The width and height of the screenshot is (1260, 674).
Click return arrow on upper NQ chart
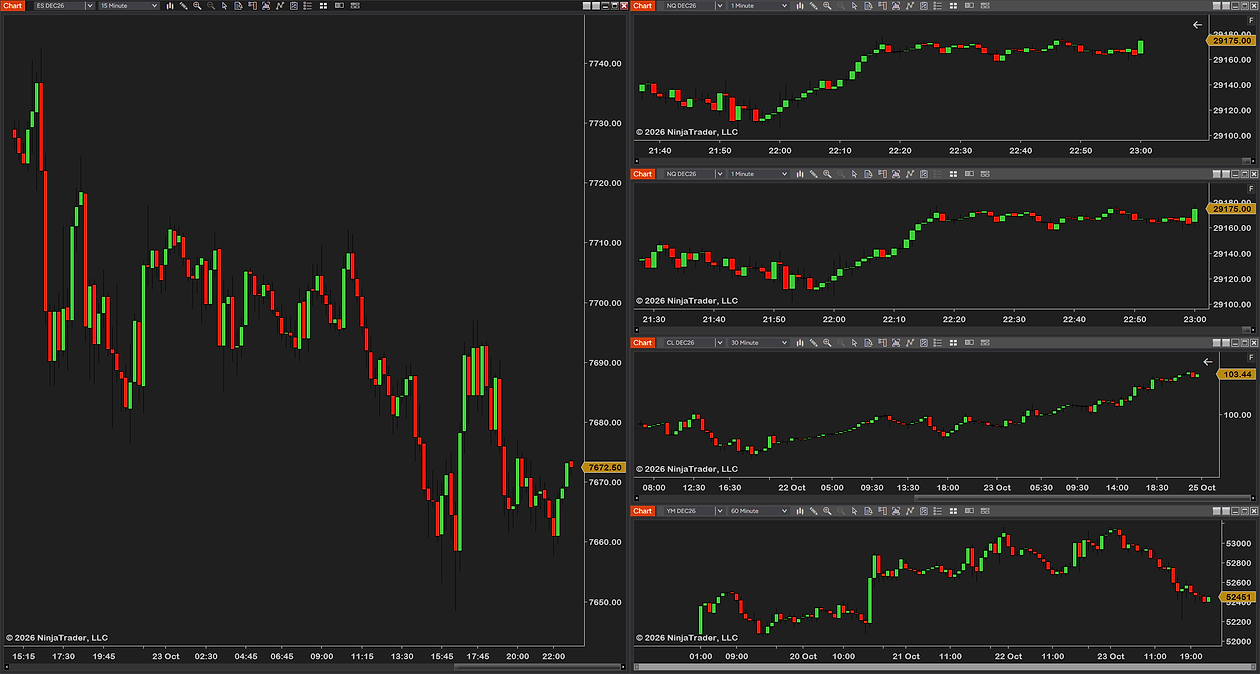[x=1198, y=25]
